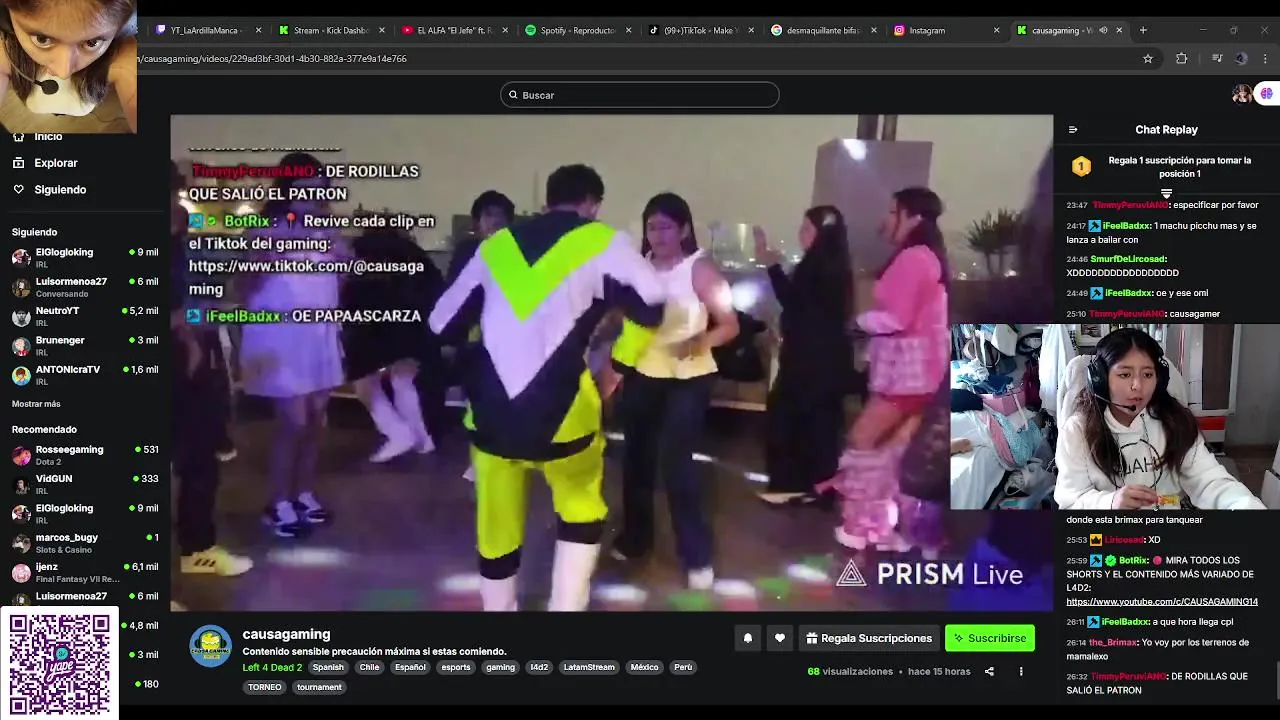Open the share icon under the video
Image resolution: width=1280 pixels, height=720 pixels.
click(x=989, y=671)
